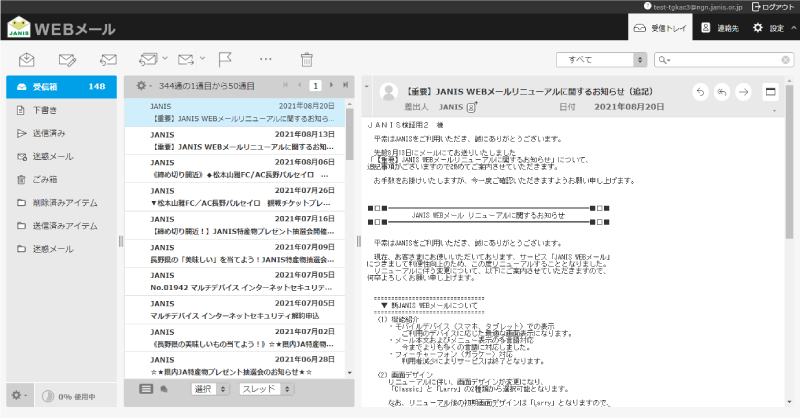Open the 設定 settings tab
Viewport: 800px width, 418px height.
point(768,28)
